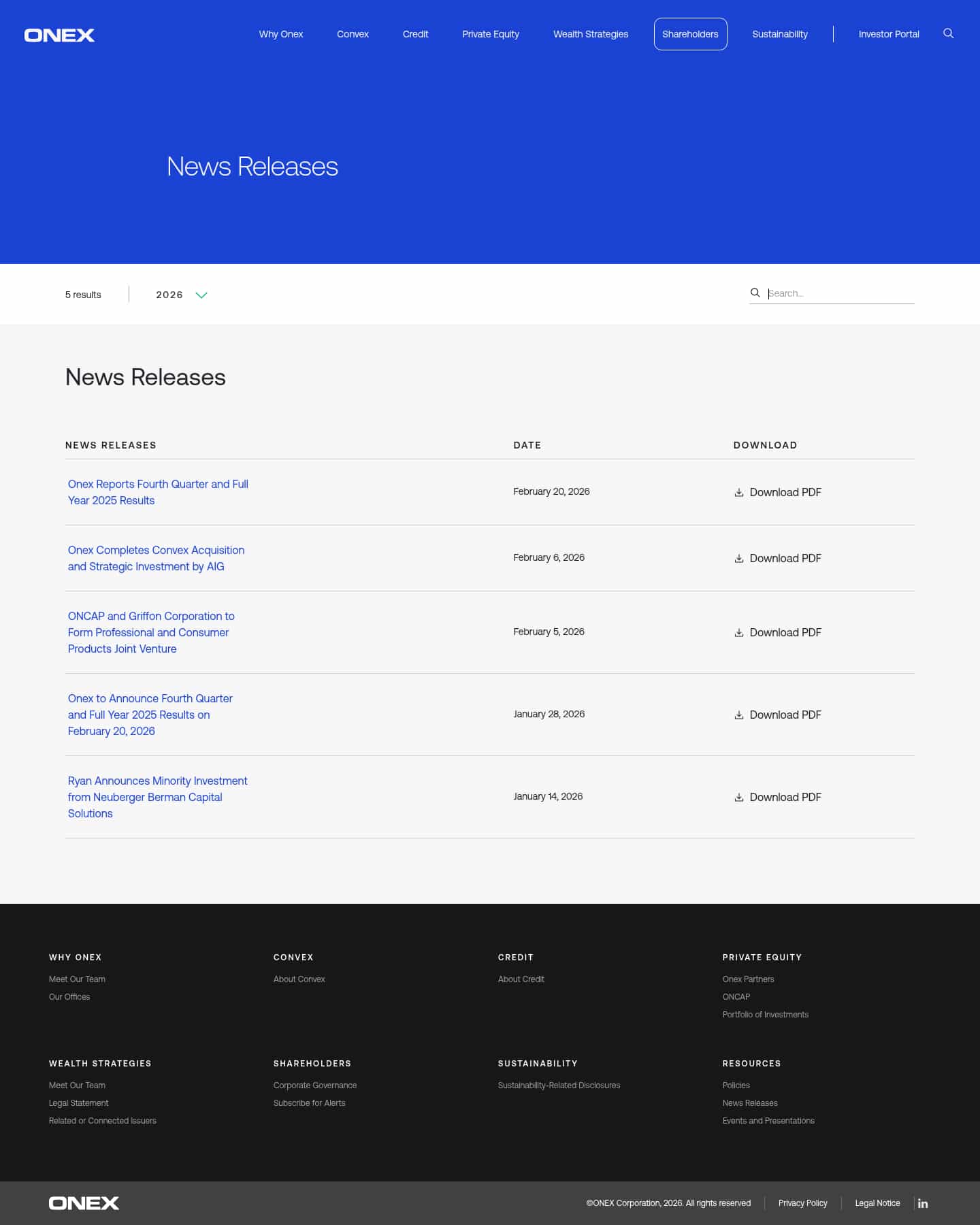This screenshot has height=1225, width=980.
Task: Open the Private Equity menu
Action: 490,34
